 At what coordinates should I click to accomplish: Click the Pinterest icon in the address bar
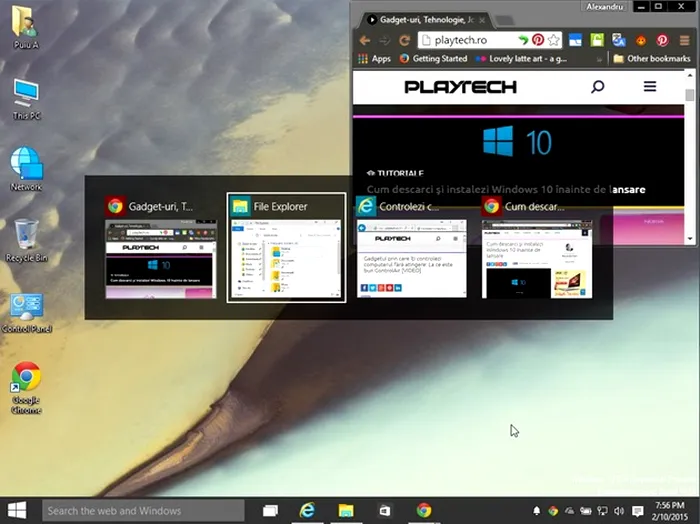point(538,40)
